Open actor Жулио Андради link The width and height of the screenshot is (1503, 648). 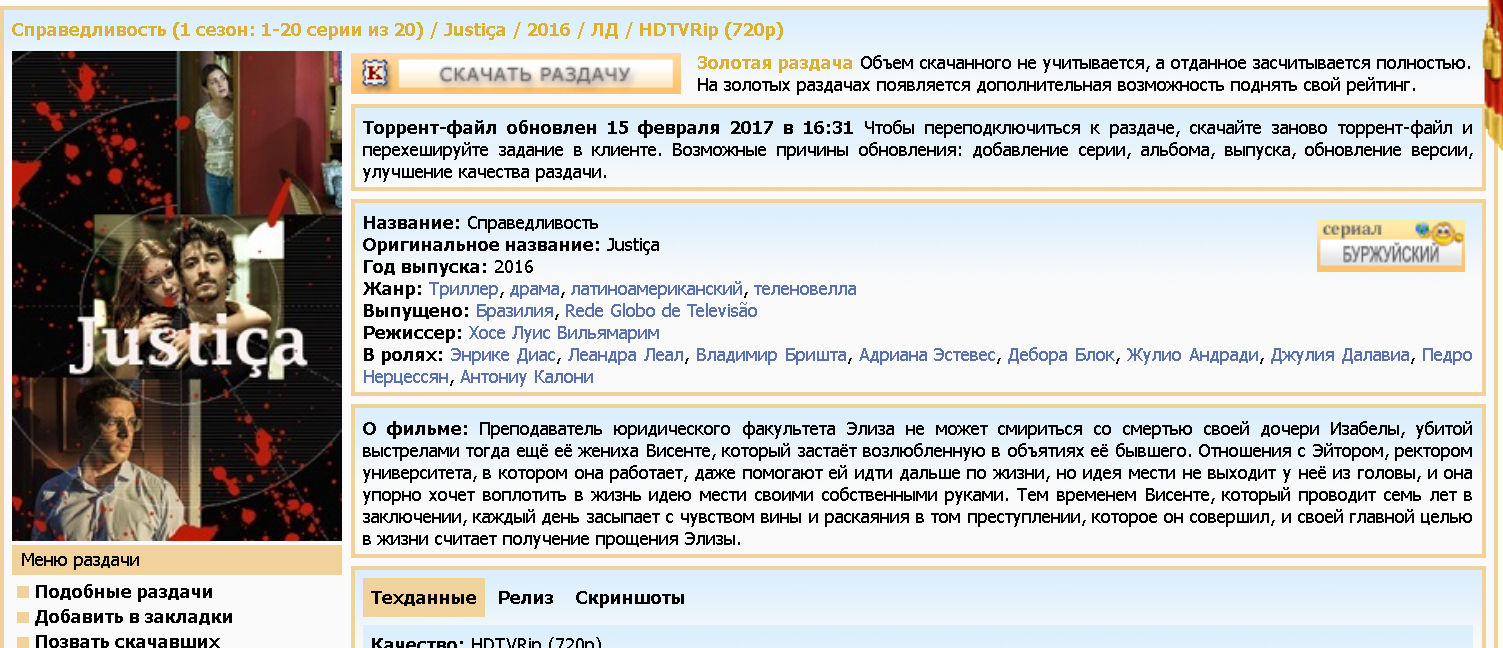pos(1193,355)
